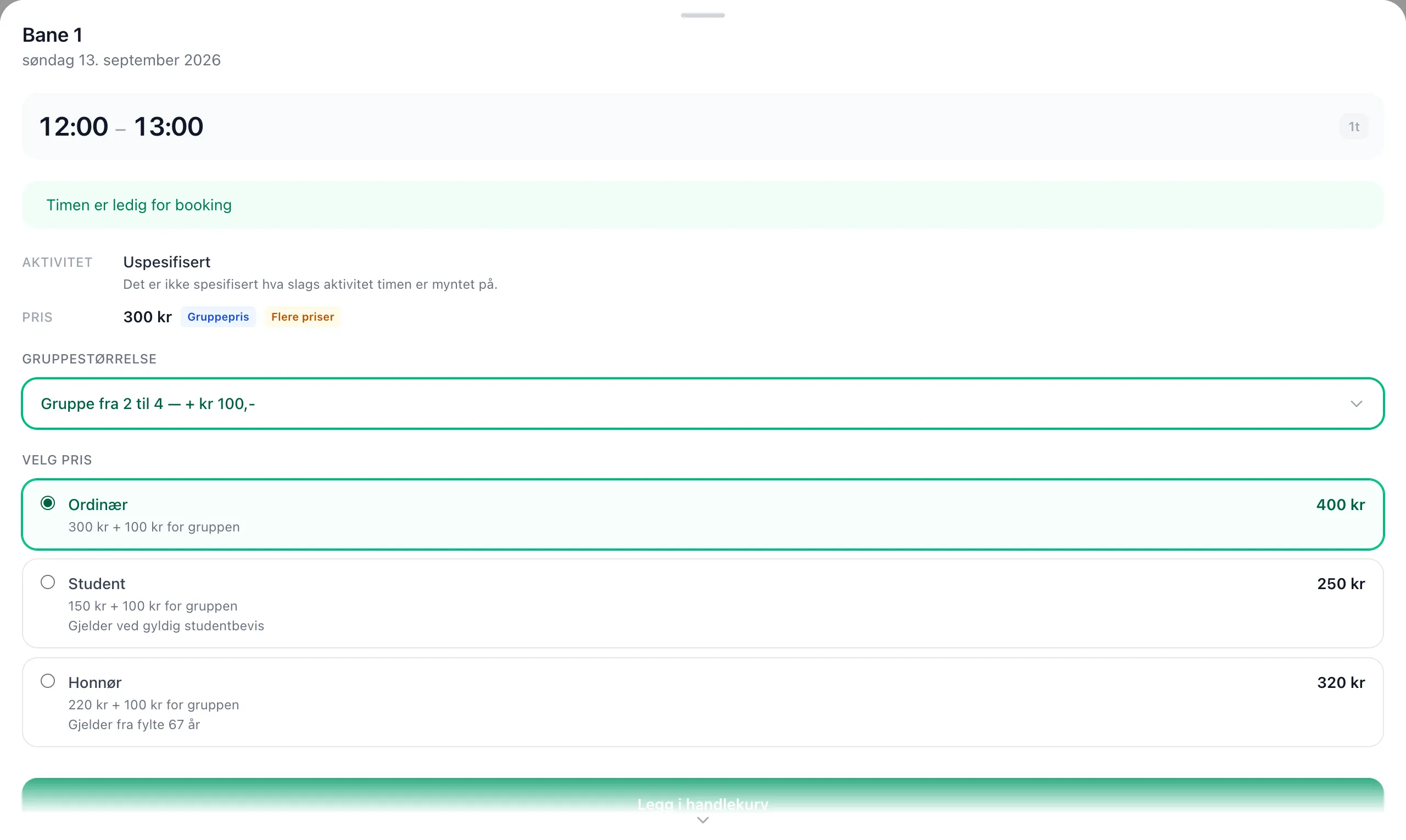Select the Ordinær price radio button
The width and height of the screenshot is (1406, 840).
tap(48, 503)
